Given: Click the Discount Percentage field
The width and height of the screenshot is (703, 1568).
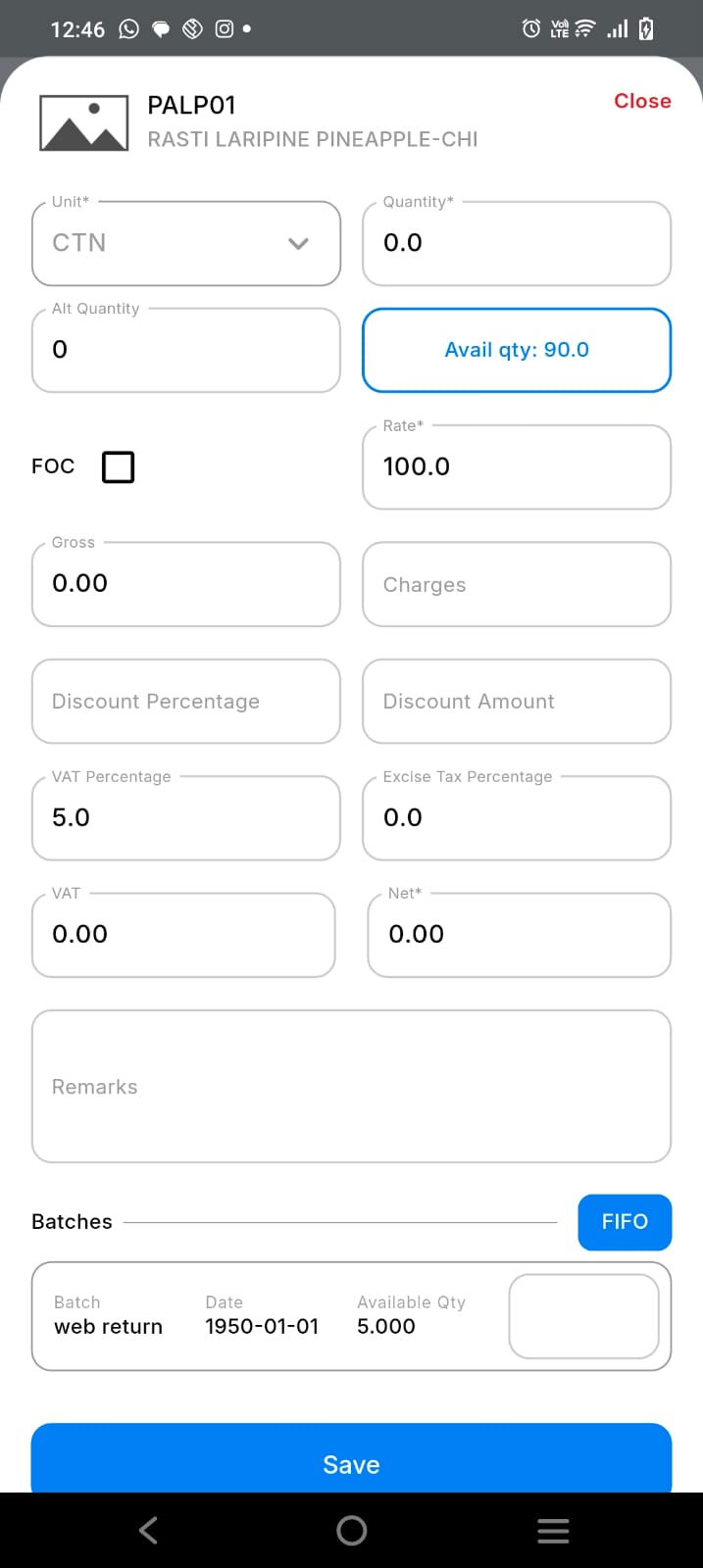Looking at the screenshot, I should coord(186,702).
